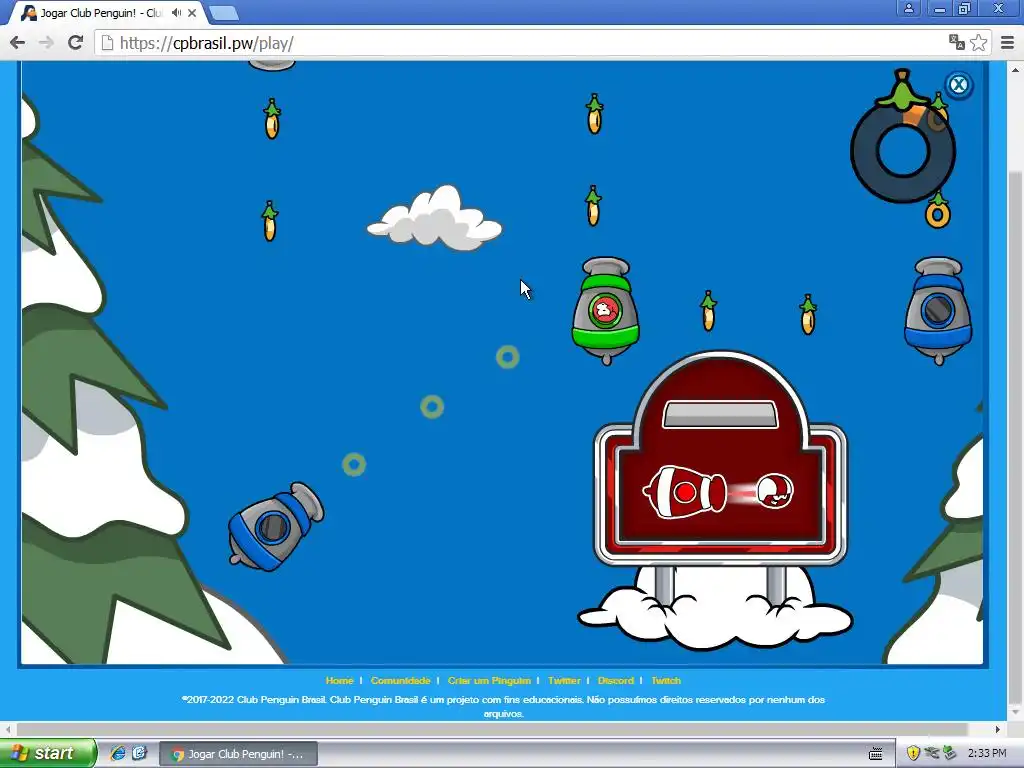Click the Chrome user profile button
The width and height of the screenshot is (1024, 768).
pyautogui.click(x=908, y=8)
